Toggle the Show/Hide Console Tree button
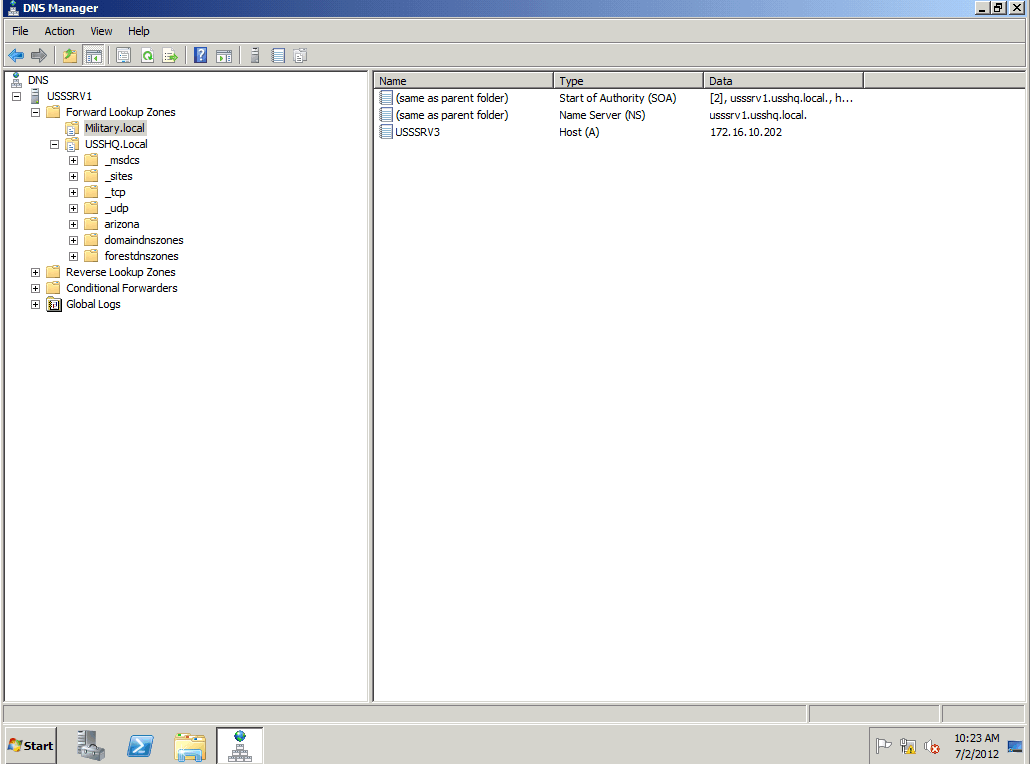This screenshot has width=1030, height=764. coord(94,56)
